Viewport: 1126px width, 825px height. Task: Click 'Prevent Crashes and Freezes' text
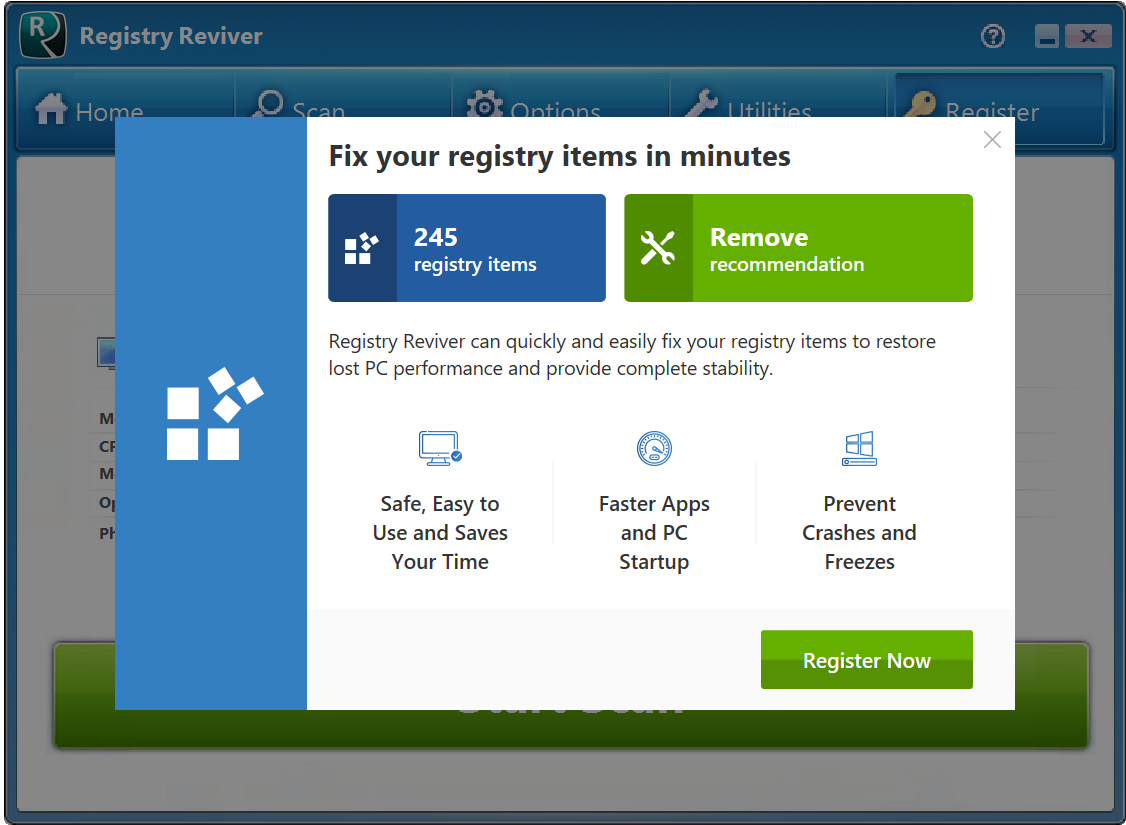[859, 532]
